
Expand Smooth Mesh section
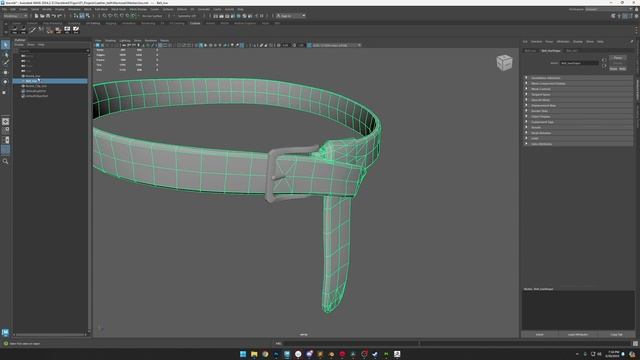click(x=578, y=100)
